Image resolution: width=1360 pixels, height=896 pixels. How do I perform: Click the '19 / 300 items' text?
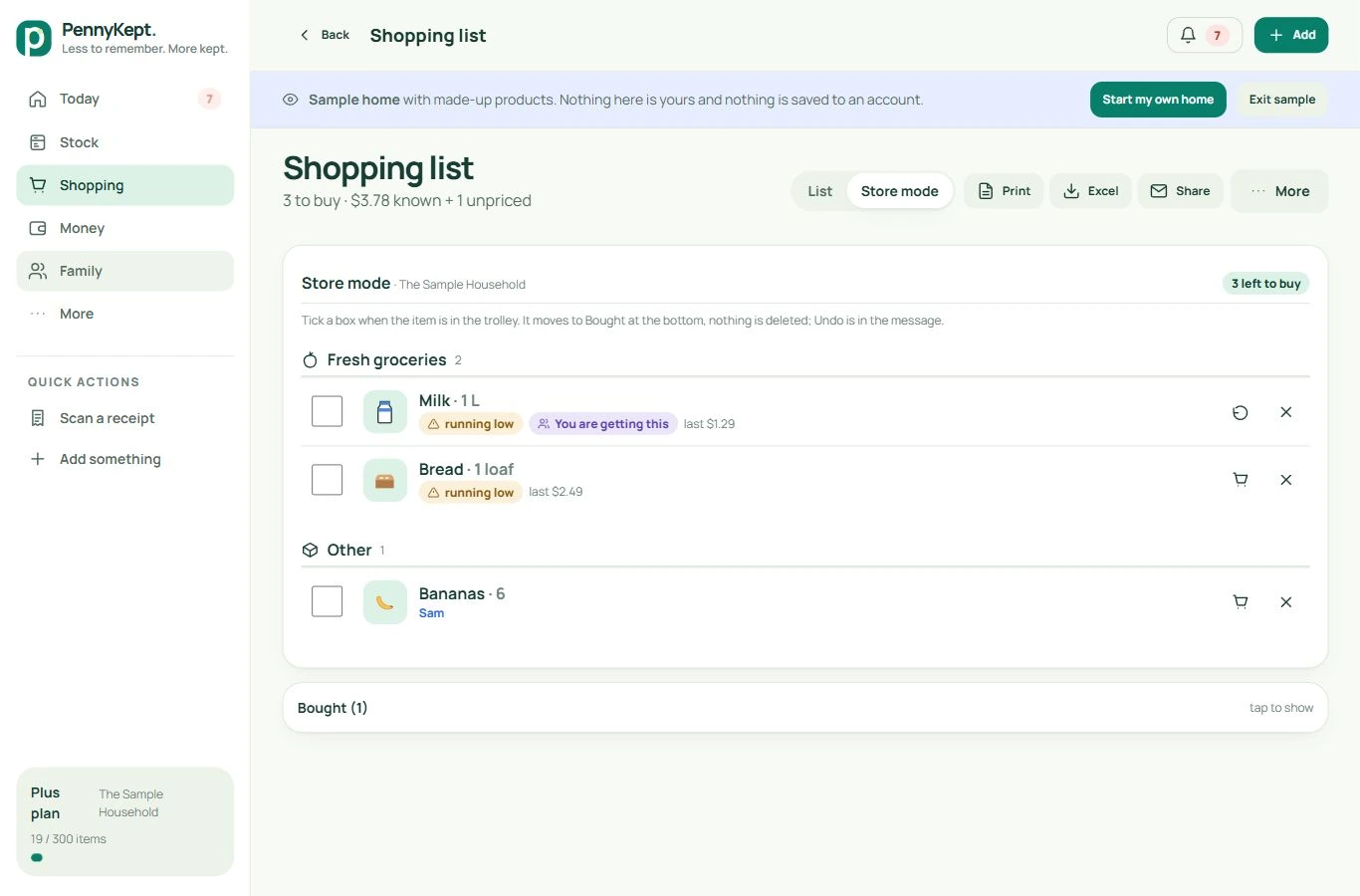(69, 839)
